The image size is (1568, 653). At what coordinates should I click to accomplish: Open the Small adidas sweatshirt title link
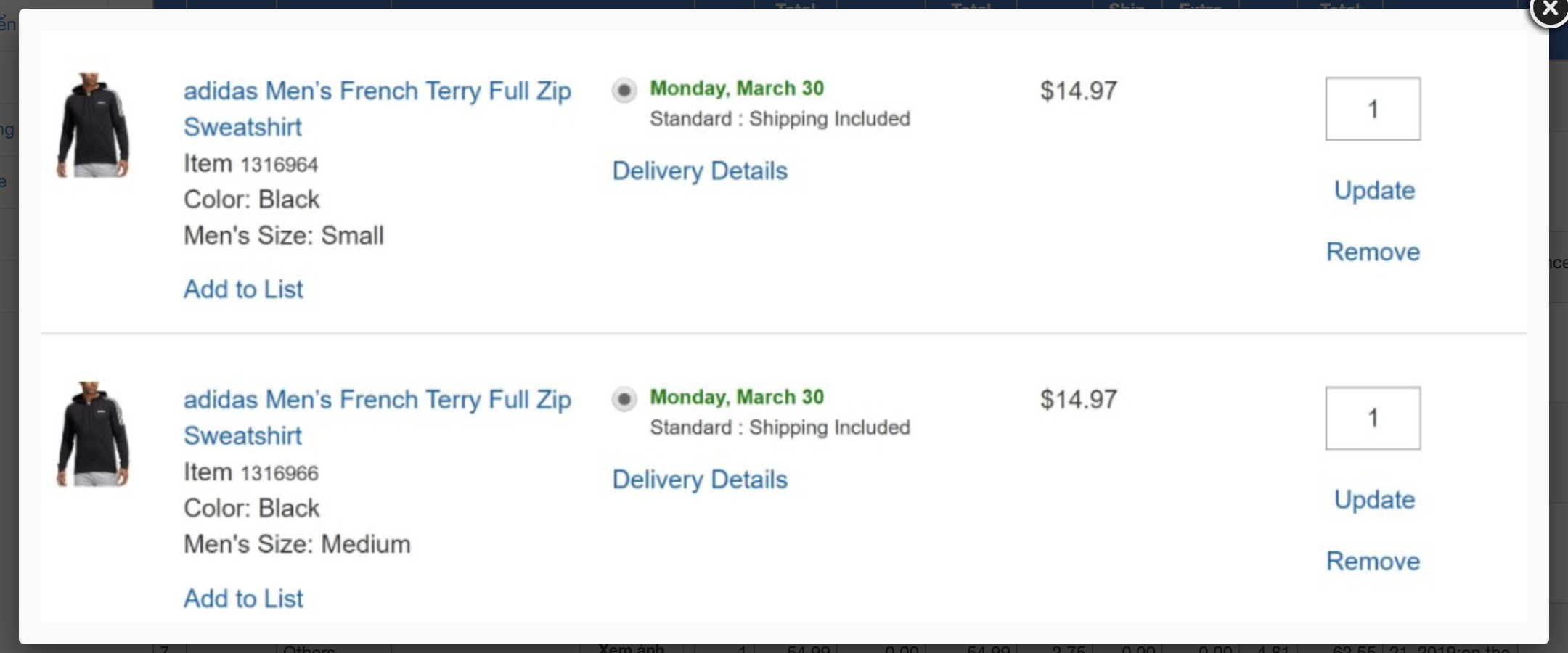[377, 108]
